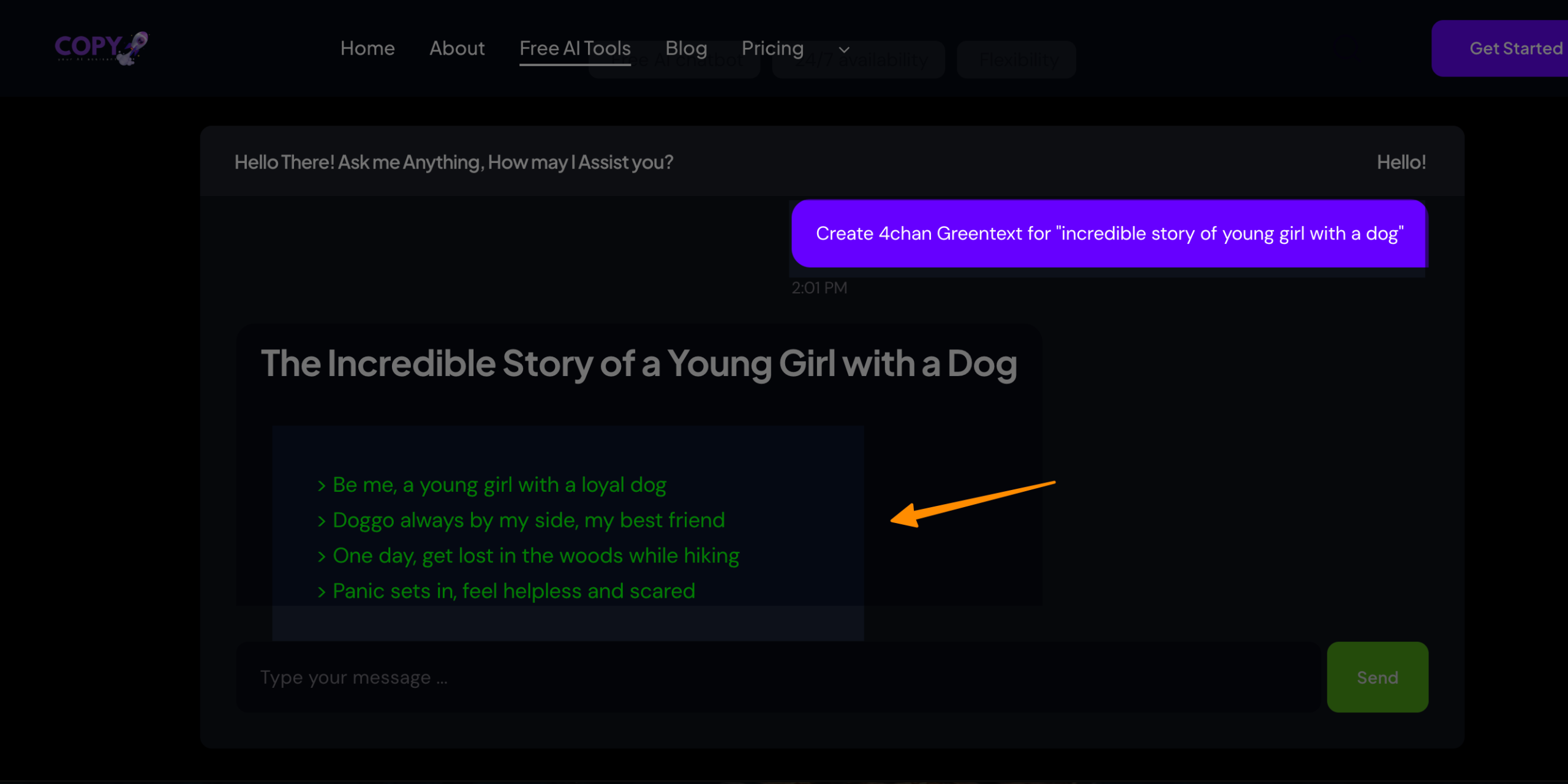Click the green Send button

tap(1377, 677)
